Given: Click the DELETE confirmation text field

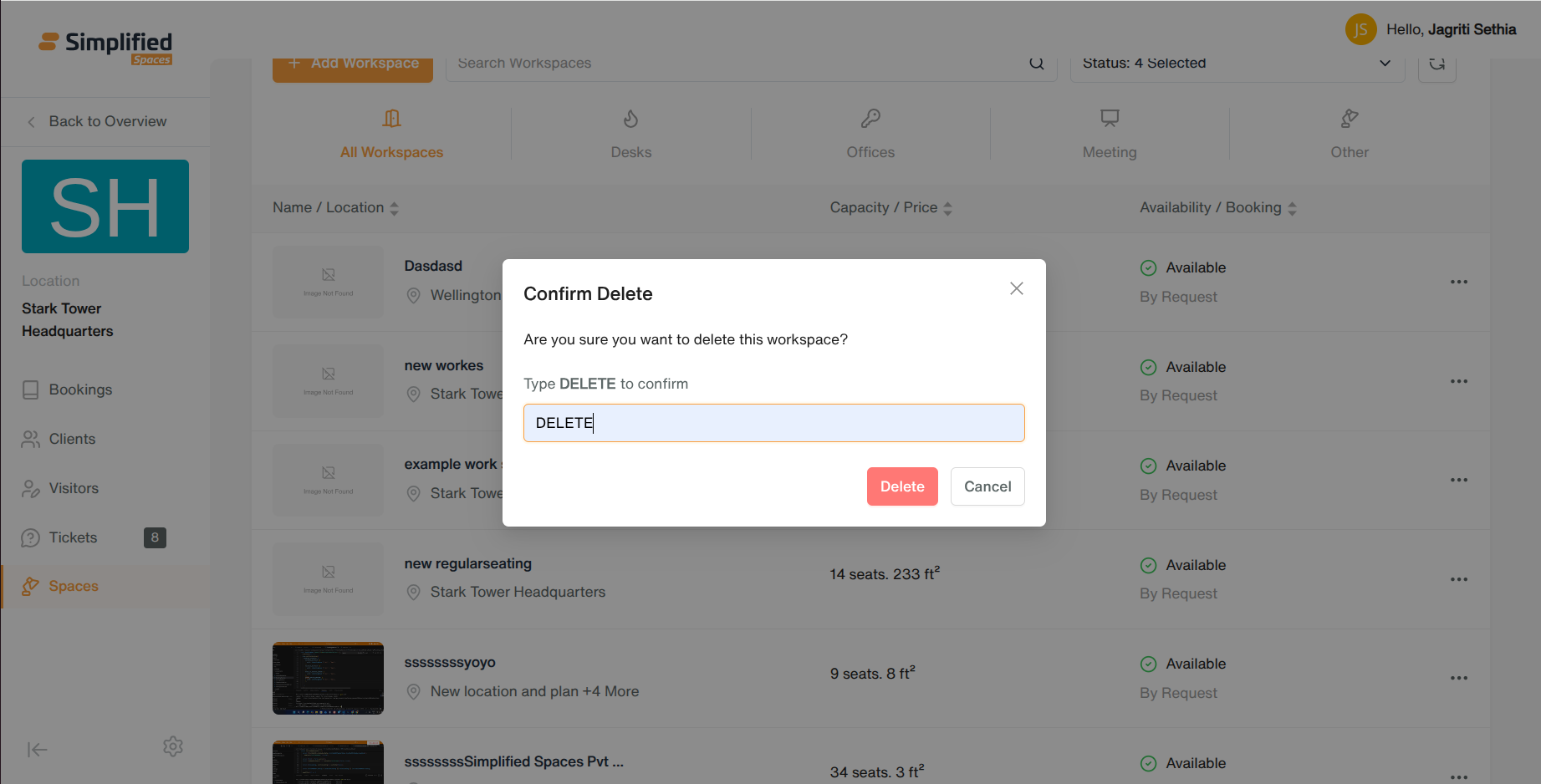Looking at the screenshot, I should click(773, 423).
